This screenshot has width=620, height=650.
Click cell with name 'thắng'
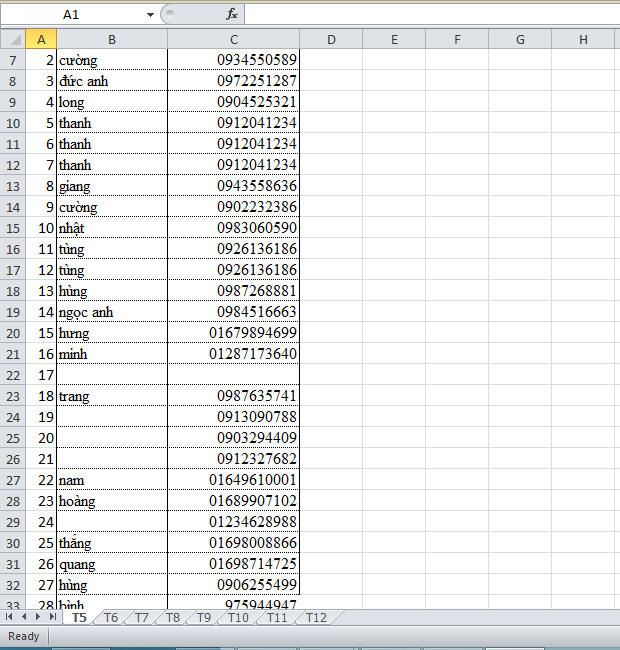coord(112,543)
